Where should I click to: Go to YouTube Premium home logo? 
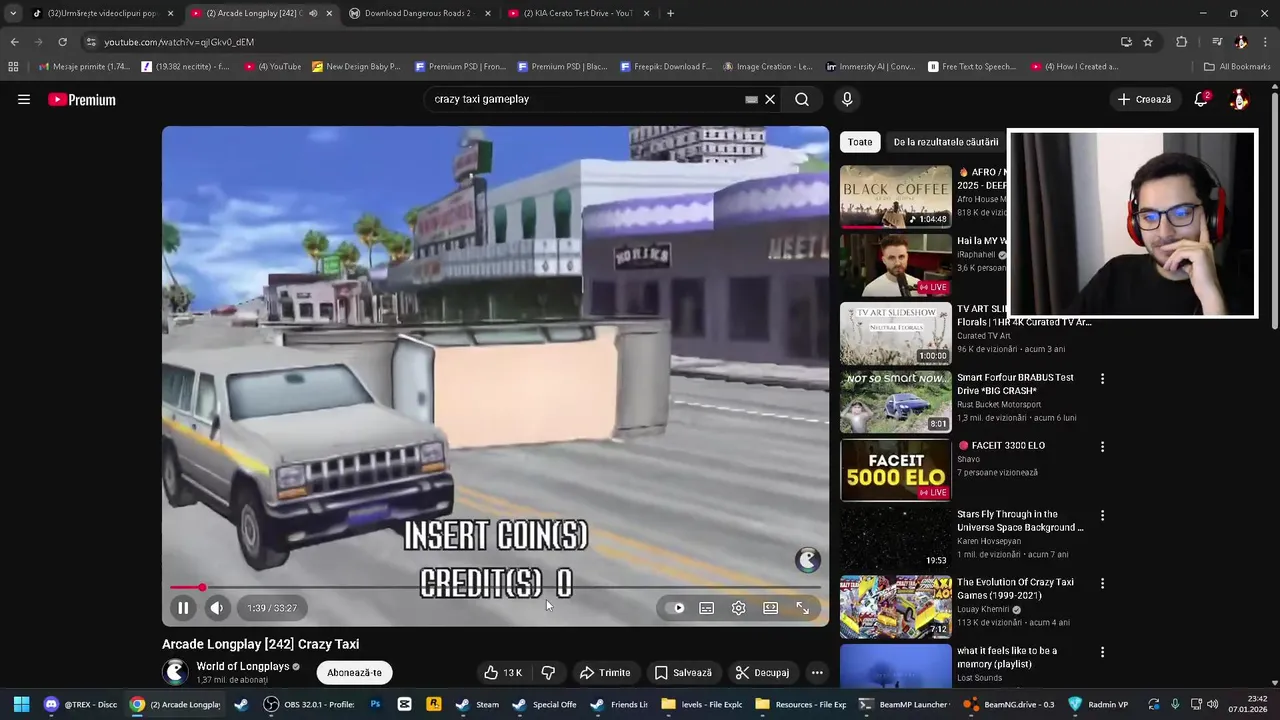82,99
